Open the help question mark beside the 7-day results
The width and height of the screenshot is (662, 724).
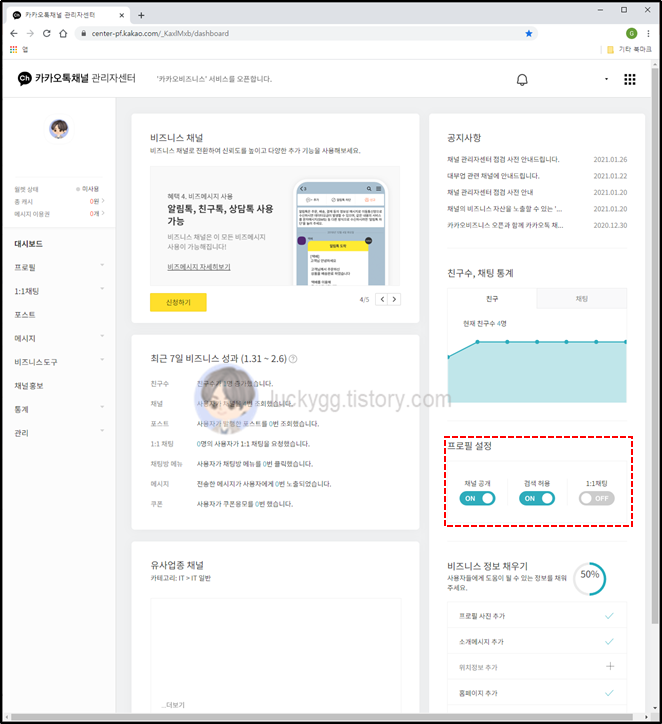click(x=293, y=359)
